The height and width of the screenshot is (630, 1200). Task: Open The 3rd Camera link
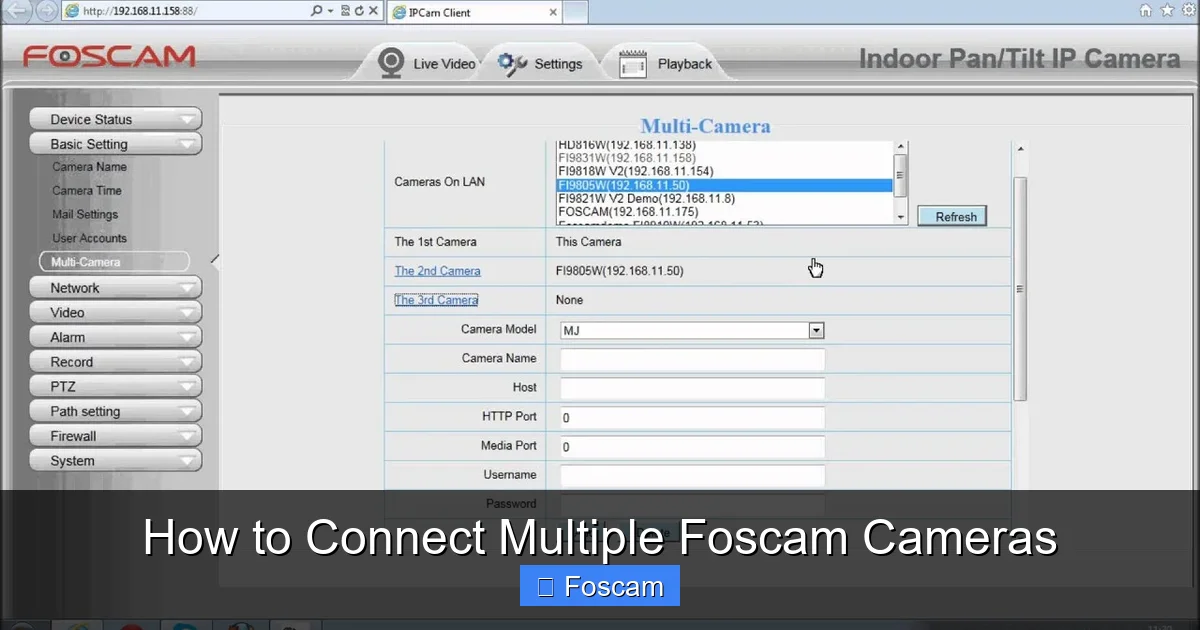[436, 300]
